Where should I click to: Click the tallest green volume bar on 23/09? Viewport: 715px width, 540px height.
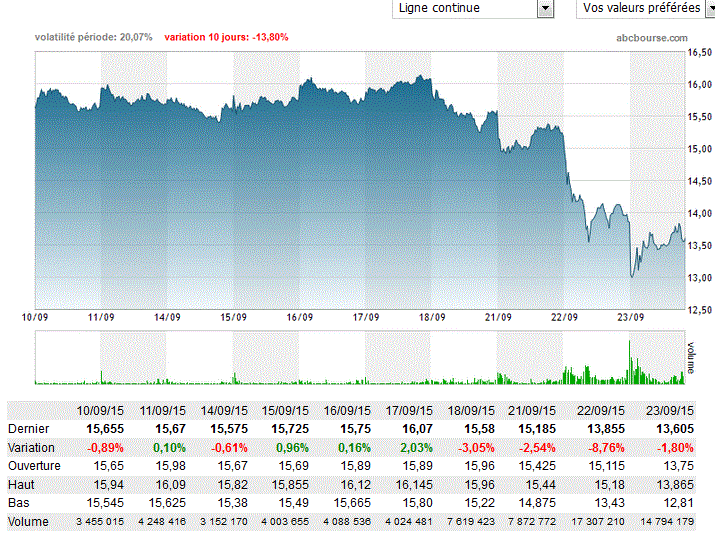pyautogui.click(x=630, y=363)
